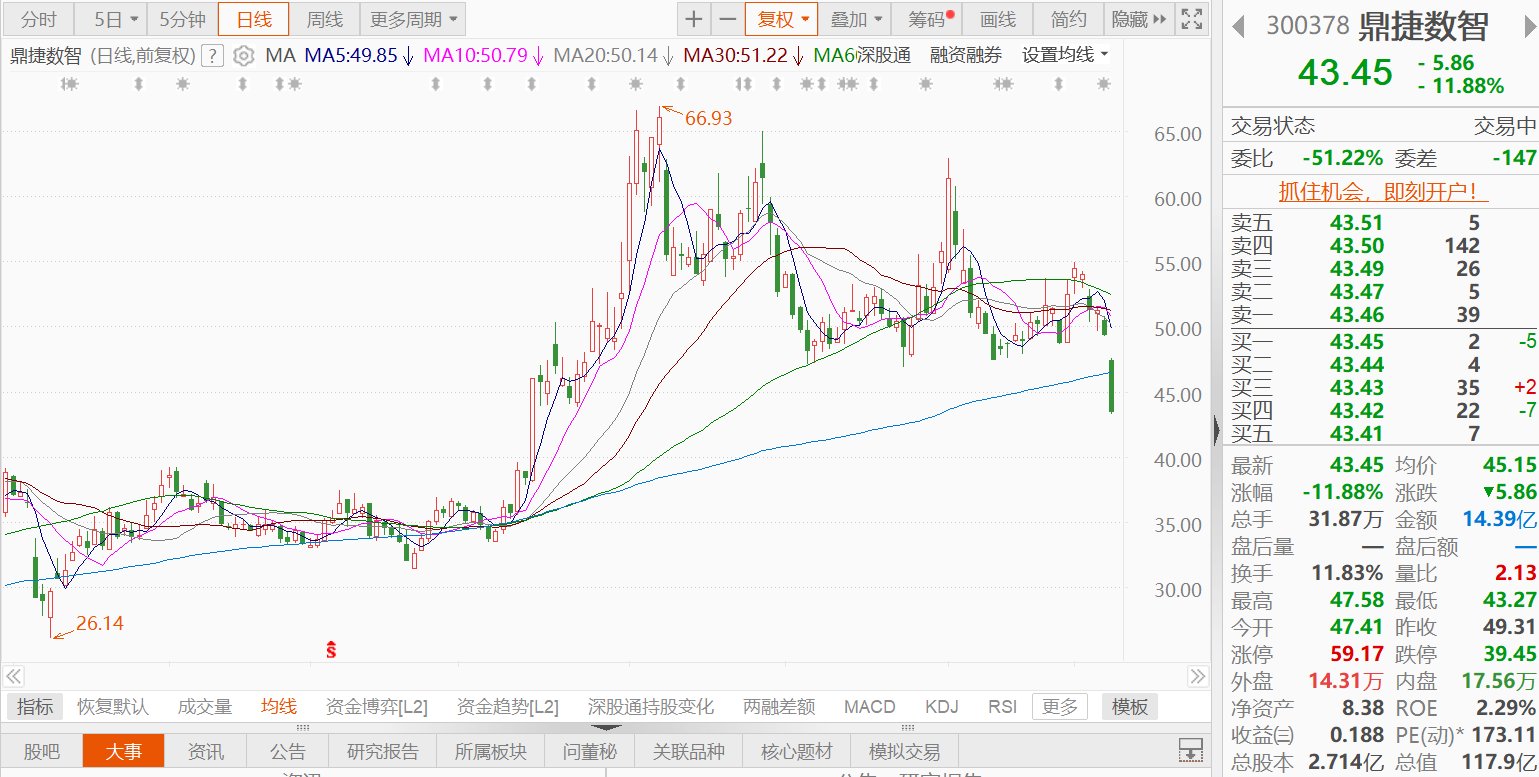This screenshot has width=1539, height=777.
Task: Click the zoom in plus icon
Action: click(693, 19)
